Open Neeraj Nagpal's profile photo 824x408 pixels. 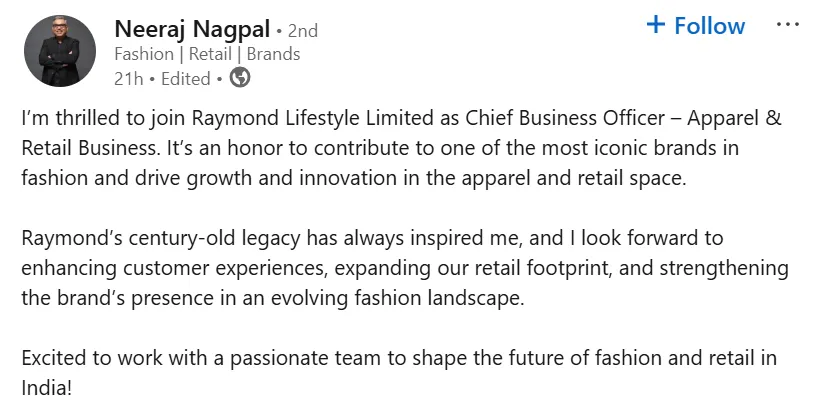click(x=60, y=51)
